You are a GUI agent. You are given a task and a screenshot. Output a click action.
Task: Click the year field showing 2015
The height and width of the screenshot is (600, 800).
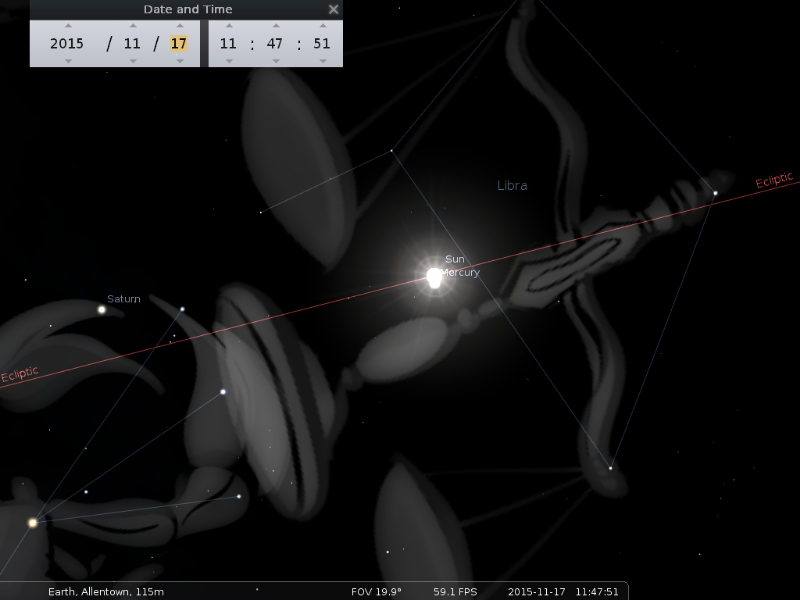[67, 44]
